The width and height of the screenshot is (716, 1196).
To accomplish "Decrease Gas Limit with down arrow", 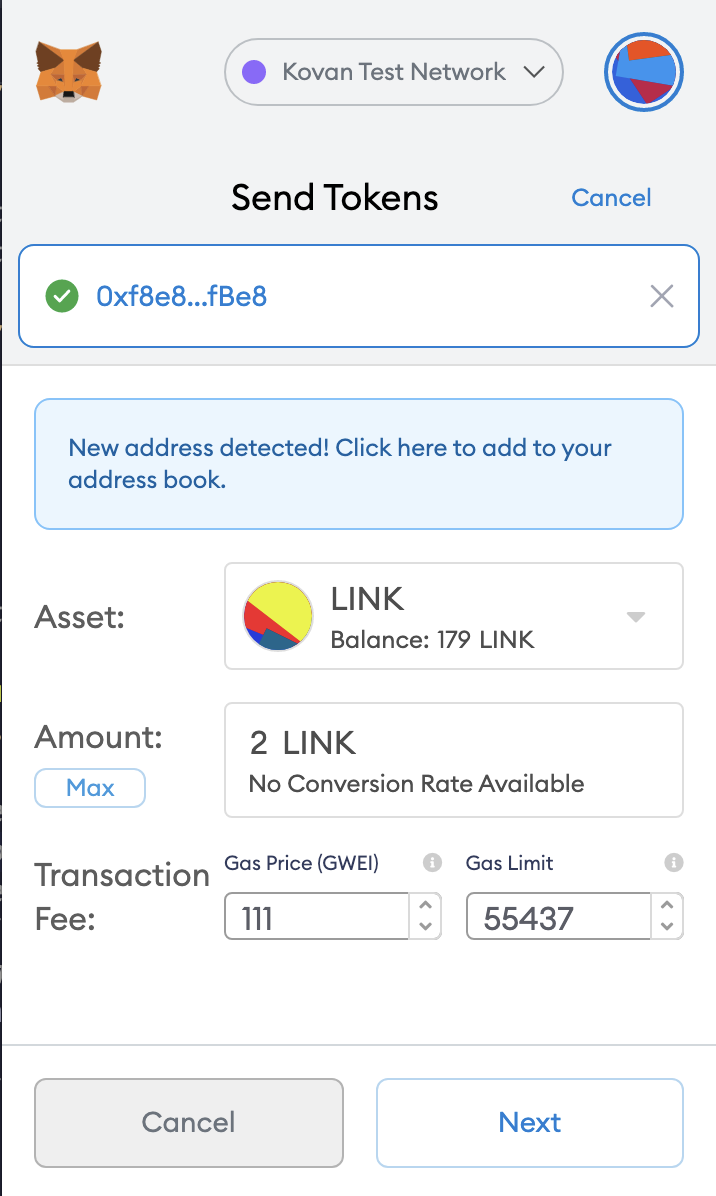I will pos(667,927).
